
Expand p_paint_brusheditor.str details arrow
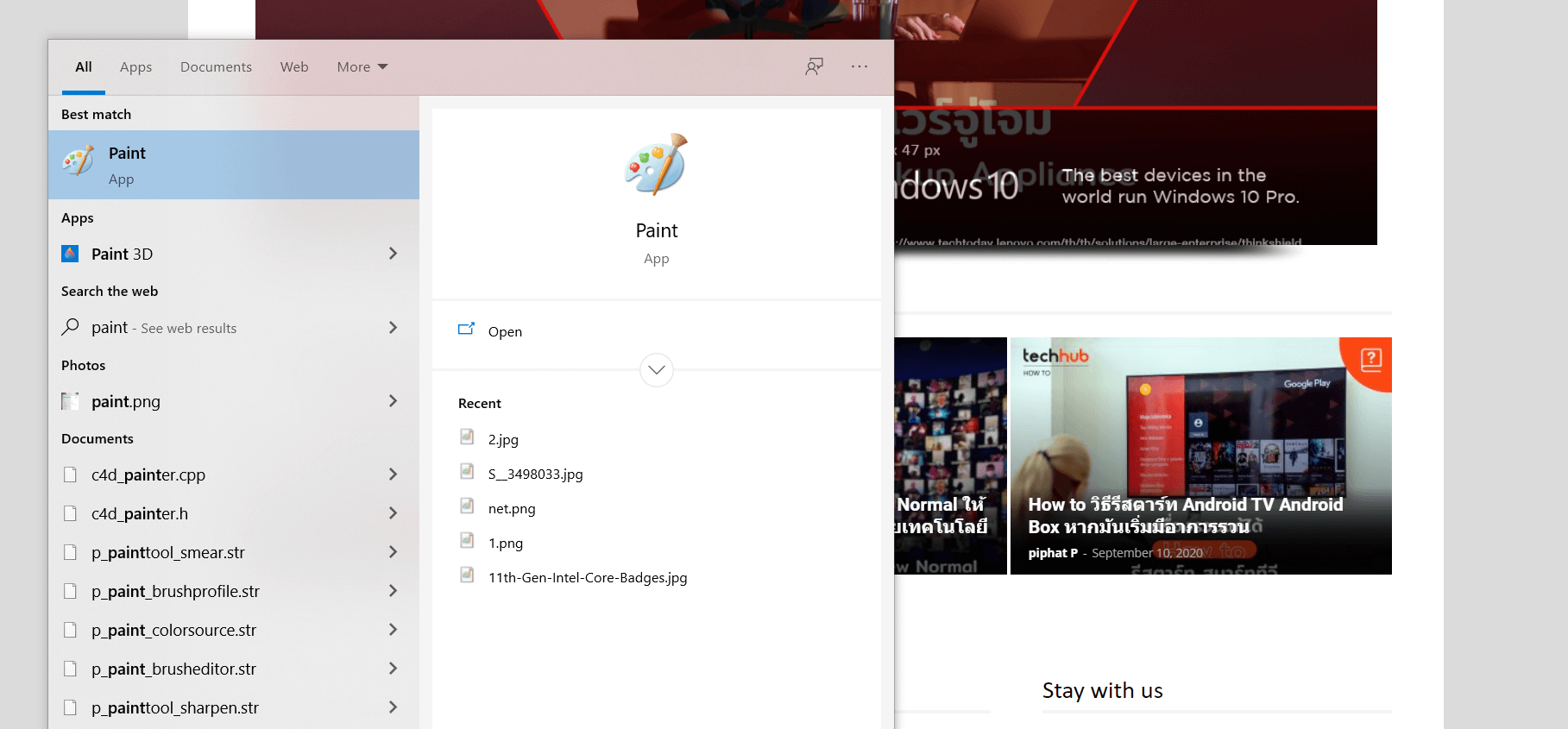tap(393, 669)
